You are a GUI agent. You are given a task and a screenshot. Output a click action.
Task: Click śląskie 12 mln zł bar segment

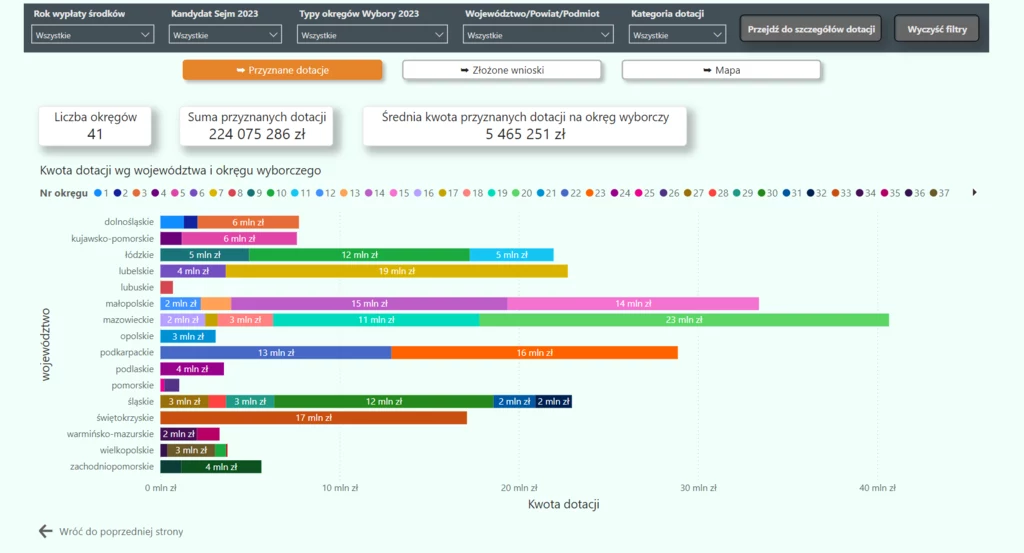(383, 402)
